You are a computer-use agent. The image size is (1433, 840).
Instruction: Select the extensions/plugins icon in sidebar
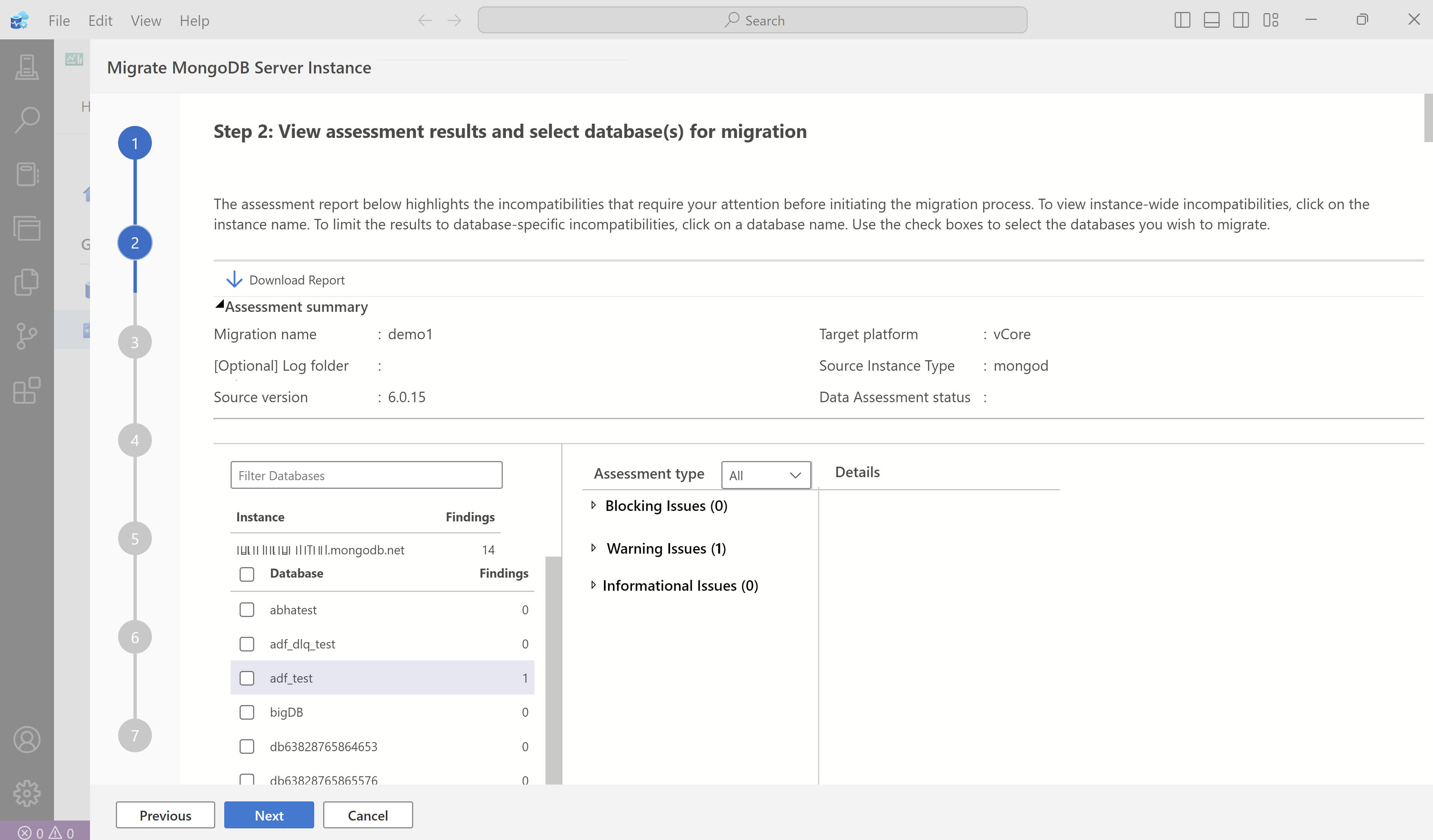[27, 390]
